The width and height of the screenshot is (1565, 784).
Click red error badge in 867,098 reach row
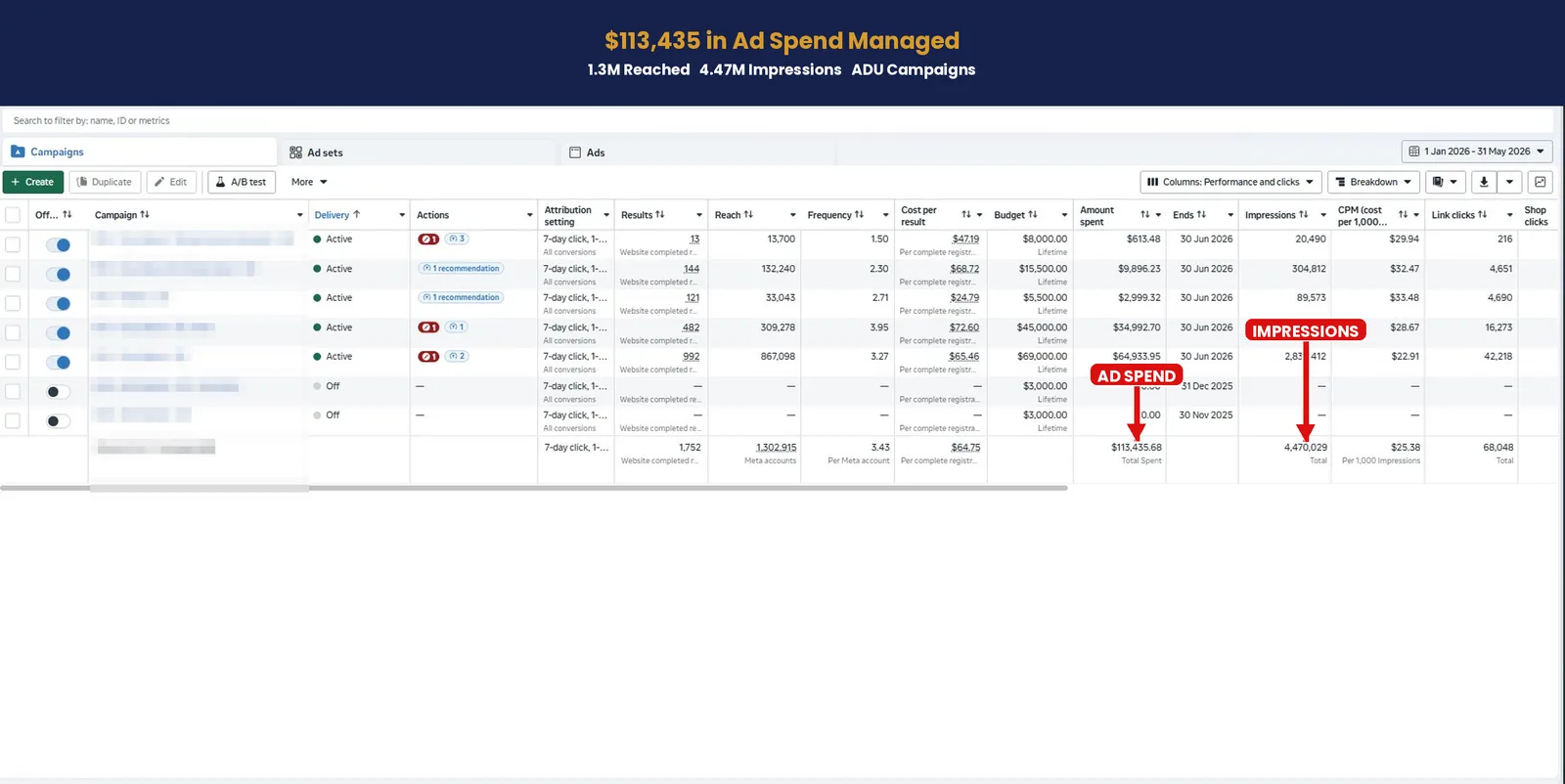pos(428,356)
